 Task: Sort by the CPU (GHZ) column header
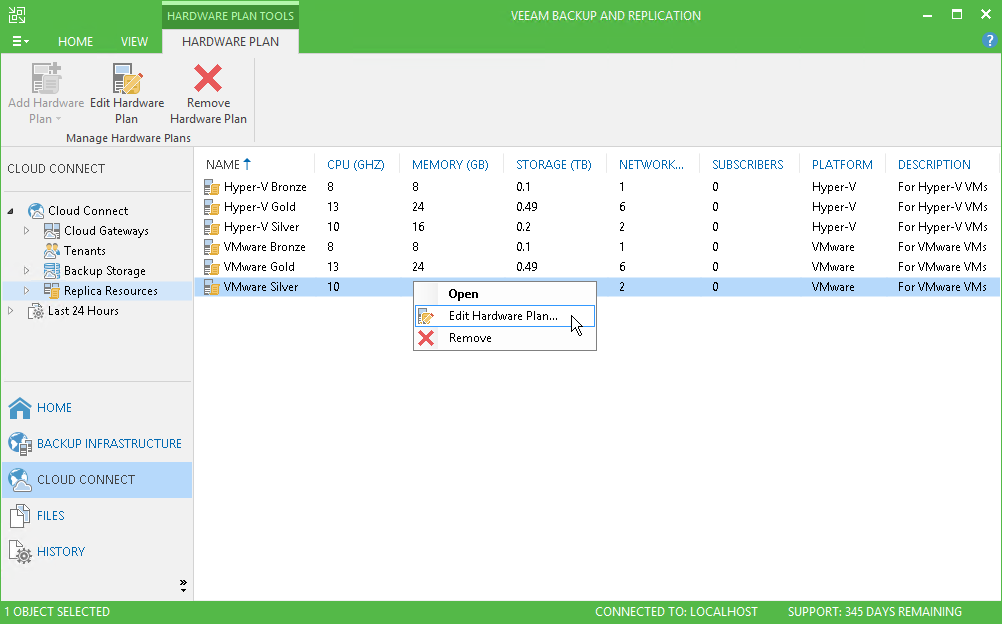pyautogui.click(x=357, y=164)
